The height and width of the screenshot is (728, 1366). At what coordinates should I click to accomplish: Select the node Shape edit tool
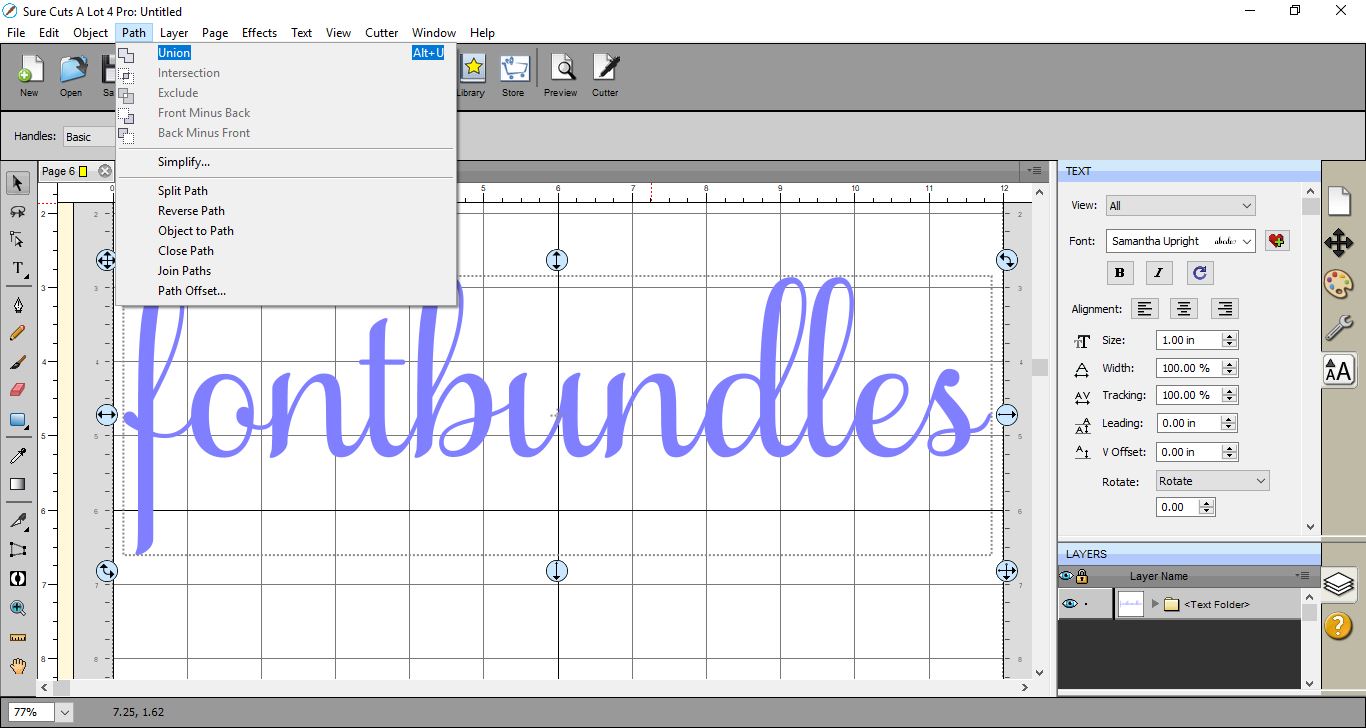(18, 240)
